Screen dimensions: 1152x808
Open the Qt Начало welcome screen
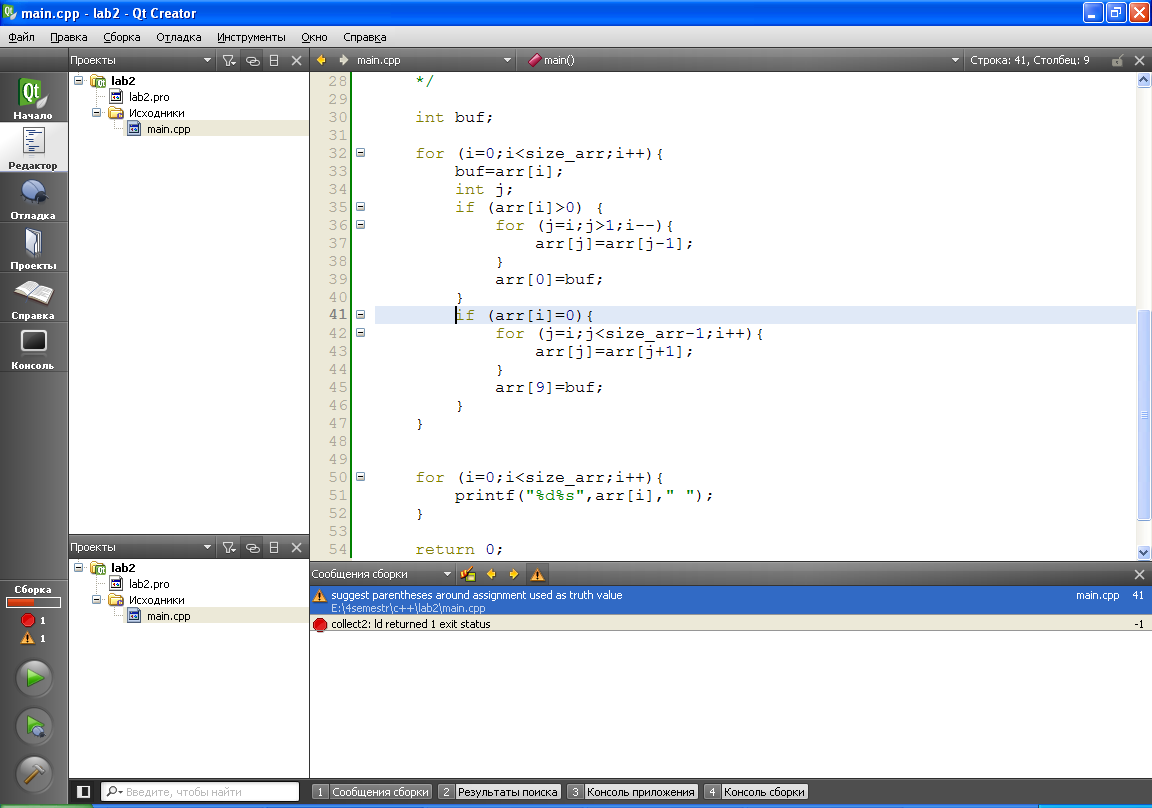(34, 98)
